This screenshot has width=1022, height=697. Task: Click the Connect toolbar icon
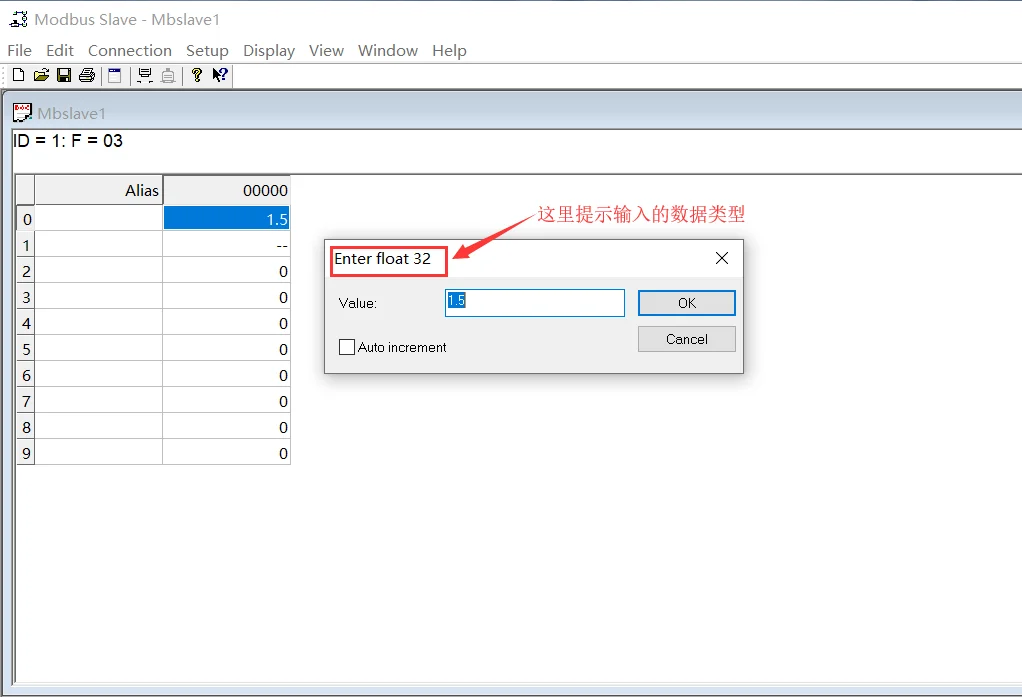[145, 75]
